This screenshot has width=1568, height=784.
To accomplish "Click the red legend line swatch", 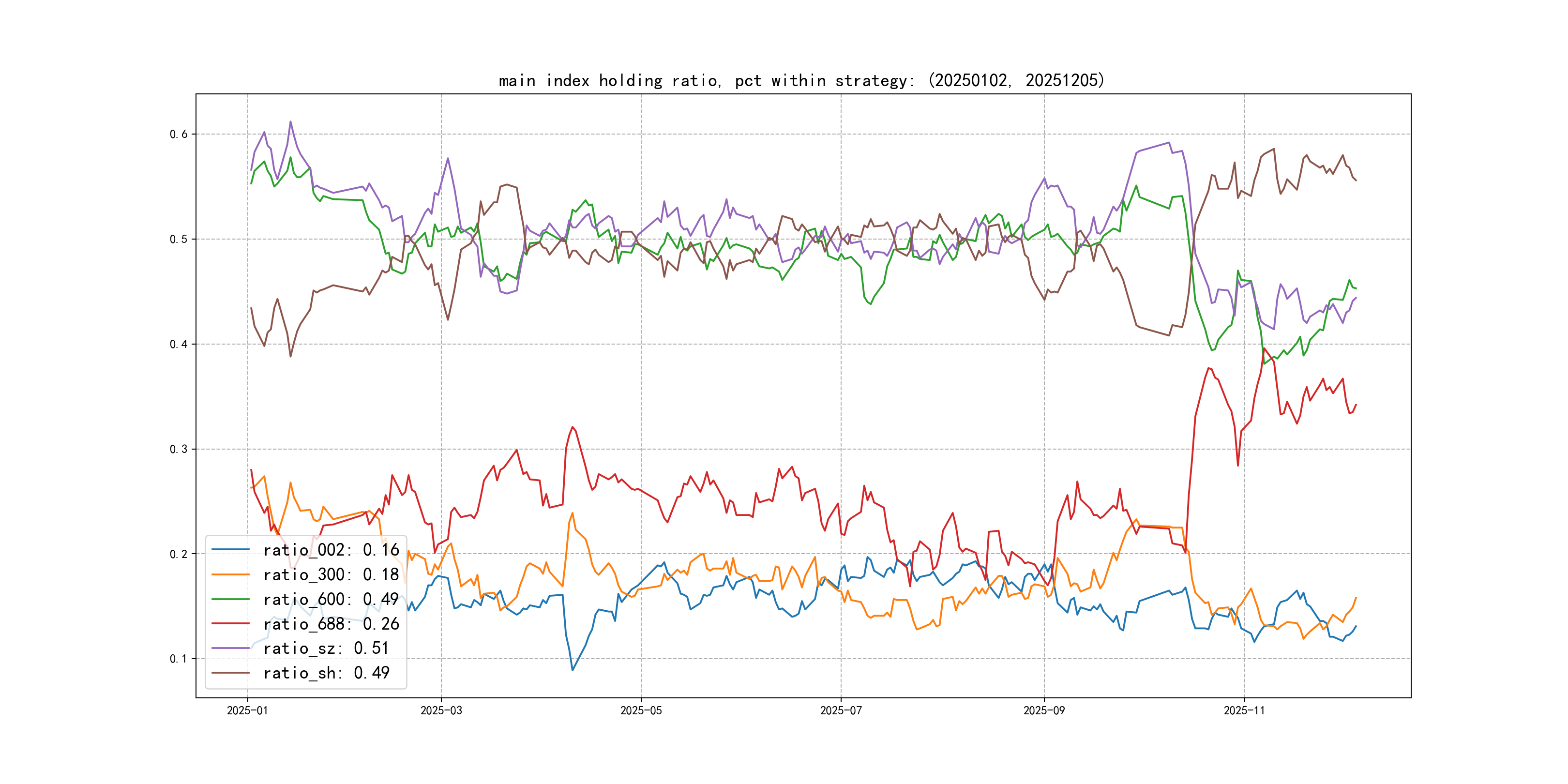I will click(x=231, y=624).
